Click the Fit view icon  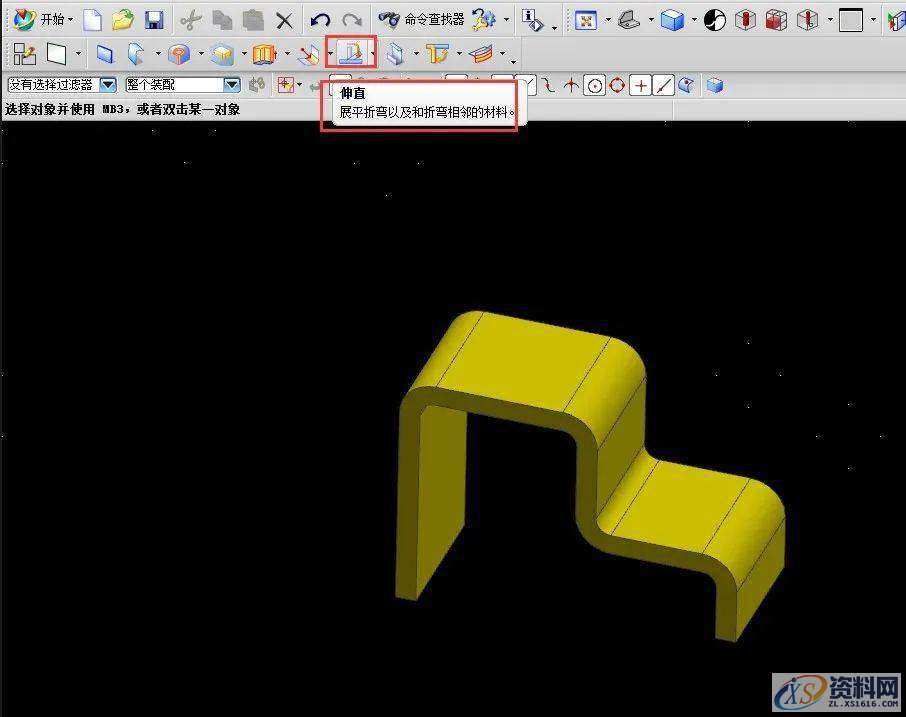pyautogui.click(x=586, y=20)
